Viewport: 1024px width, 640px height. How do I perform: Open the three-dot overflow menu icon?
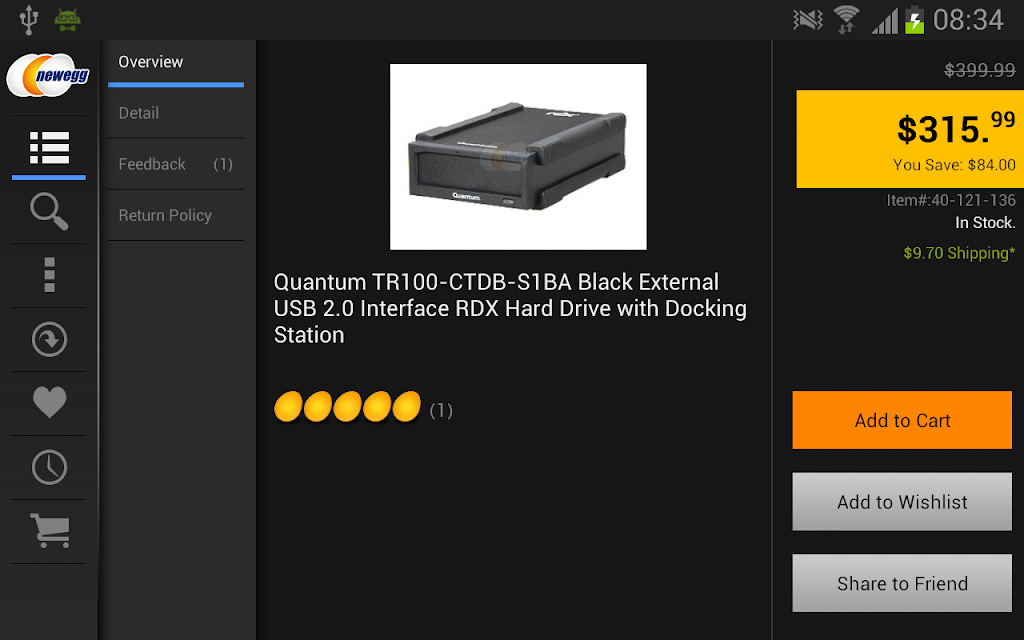click(x=49, y=275)
